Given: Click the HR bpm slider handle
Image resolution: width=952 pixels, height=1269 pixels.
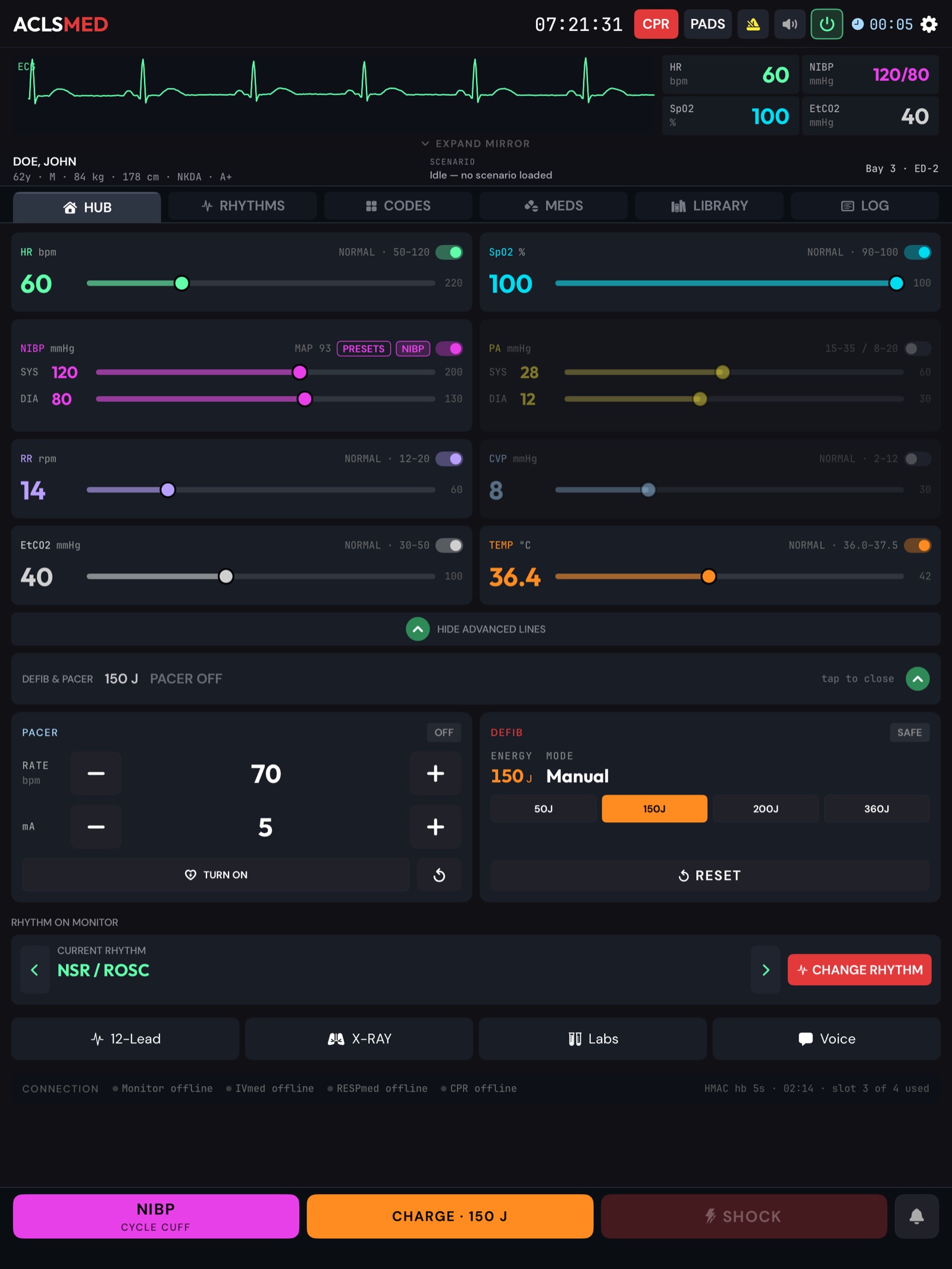Looking at the screenshot, I should click(x=182, y=283).
